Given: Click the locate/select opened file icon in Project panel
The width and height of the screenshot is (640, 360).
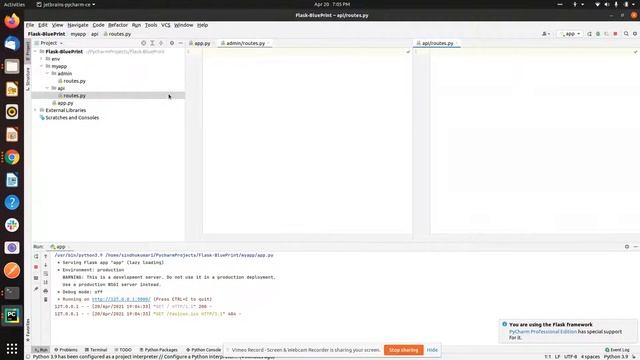Looking at the screenshot, I should 143,43.
